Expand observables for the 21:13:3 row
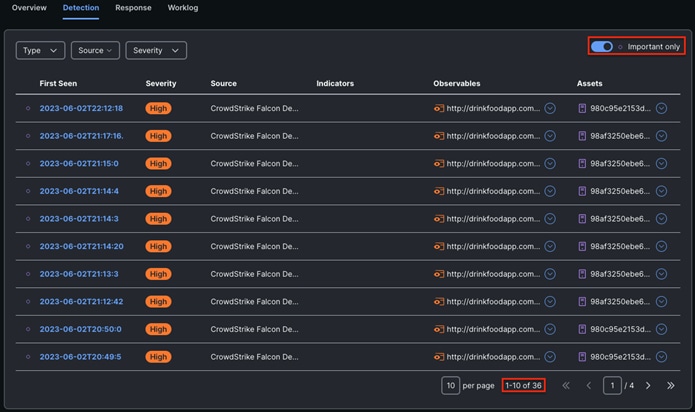 [x=550, y=274]
